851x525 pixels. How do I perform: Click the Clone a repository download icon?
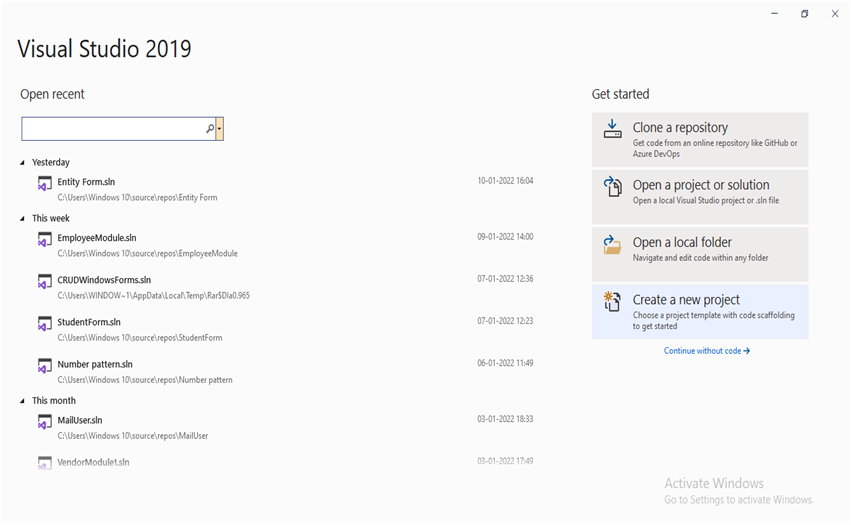tap(612, 129)
